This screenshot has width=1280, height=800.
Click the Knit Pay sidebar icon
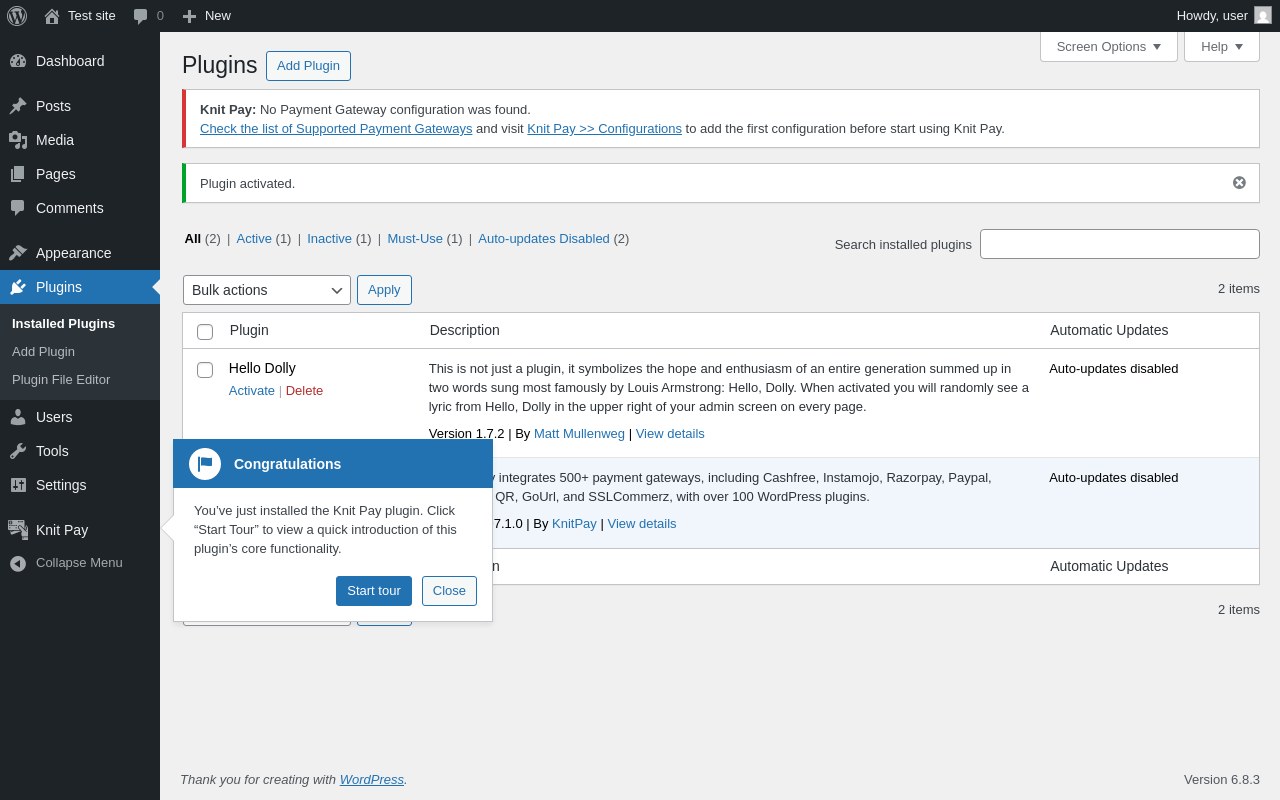click(18, 530)
